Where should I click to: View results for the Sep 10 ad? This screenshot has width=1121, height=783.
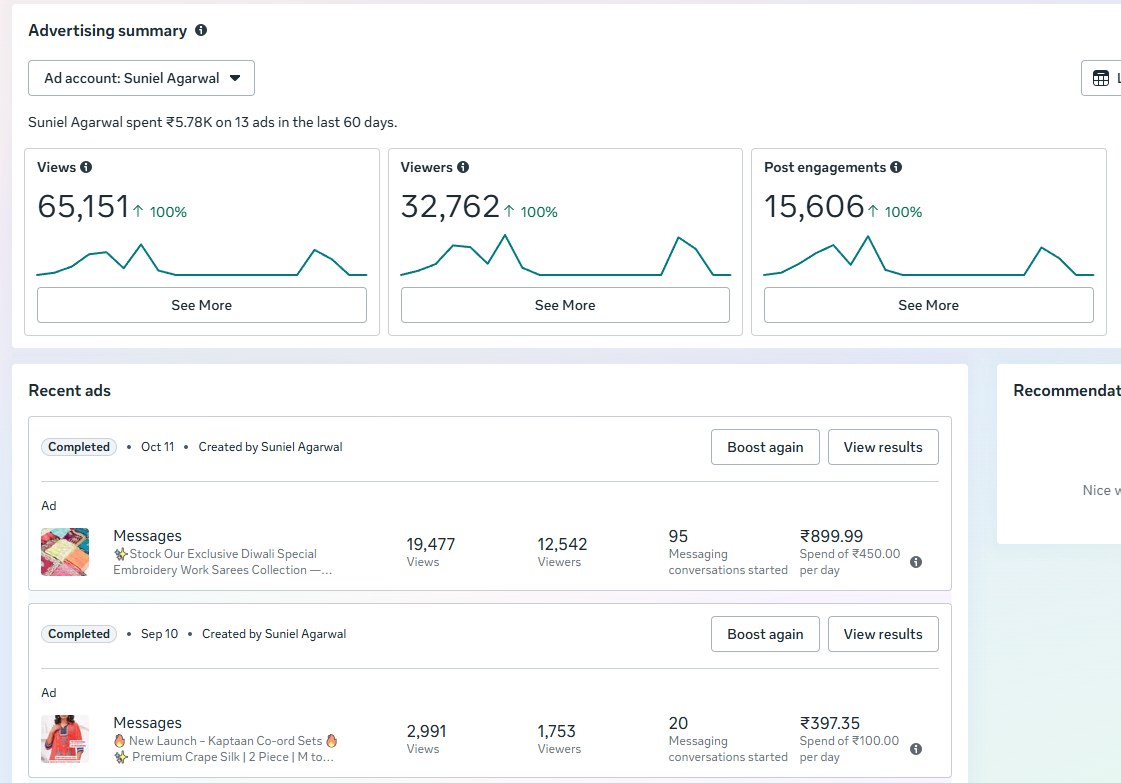(883, 634)
